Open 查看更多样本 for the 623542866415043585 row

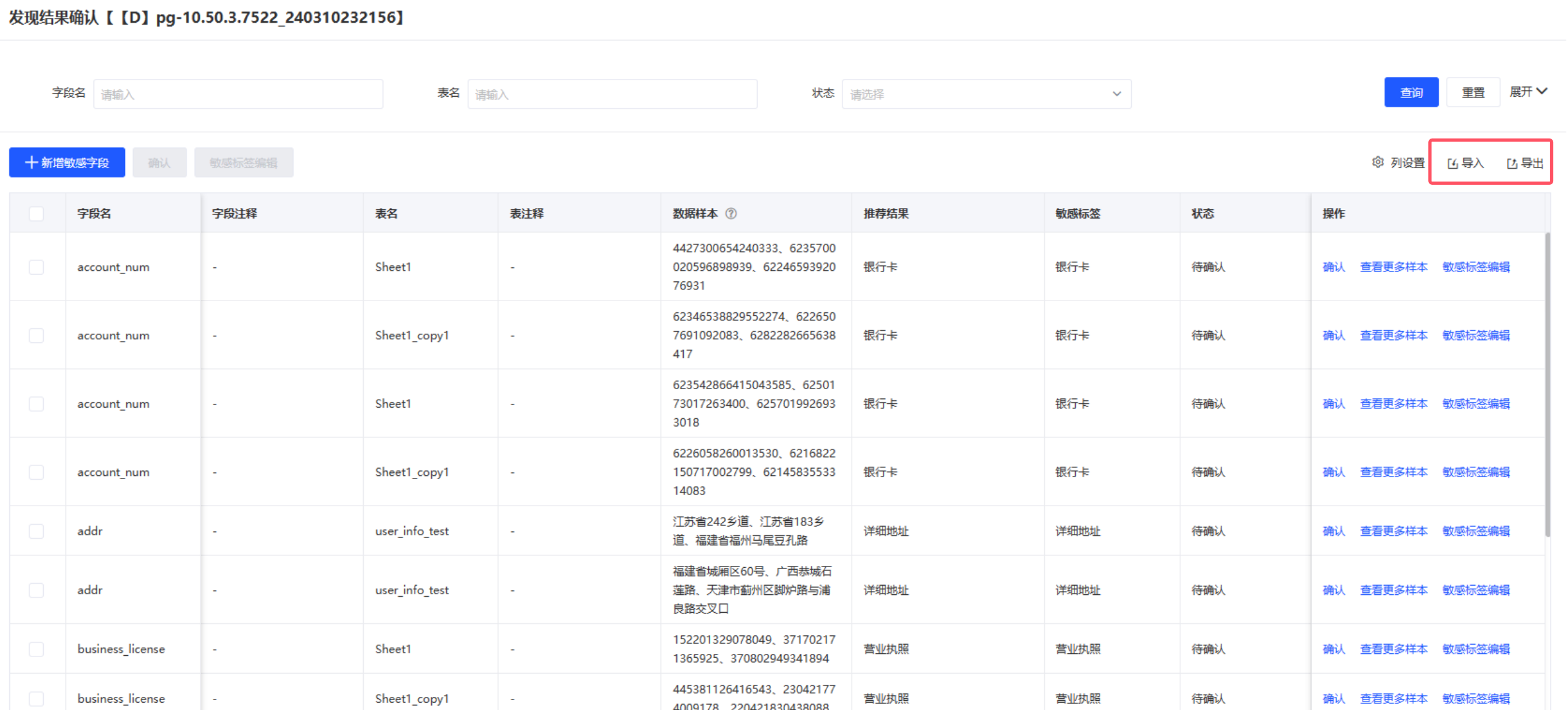(1393, 404)
